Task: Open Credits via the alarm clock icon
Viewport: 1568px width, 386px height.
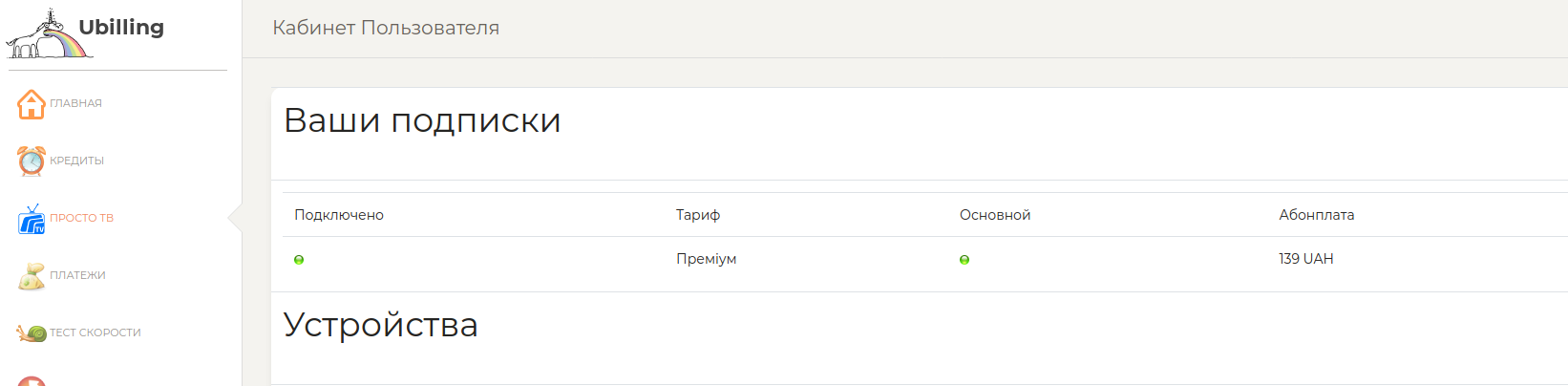Action: pyautogui.click(x=32, y=161)
